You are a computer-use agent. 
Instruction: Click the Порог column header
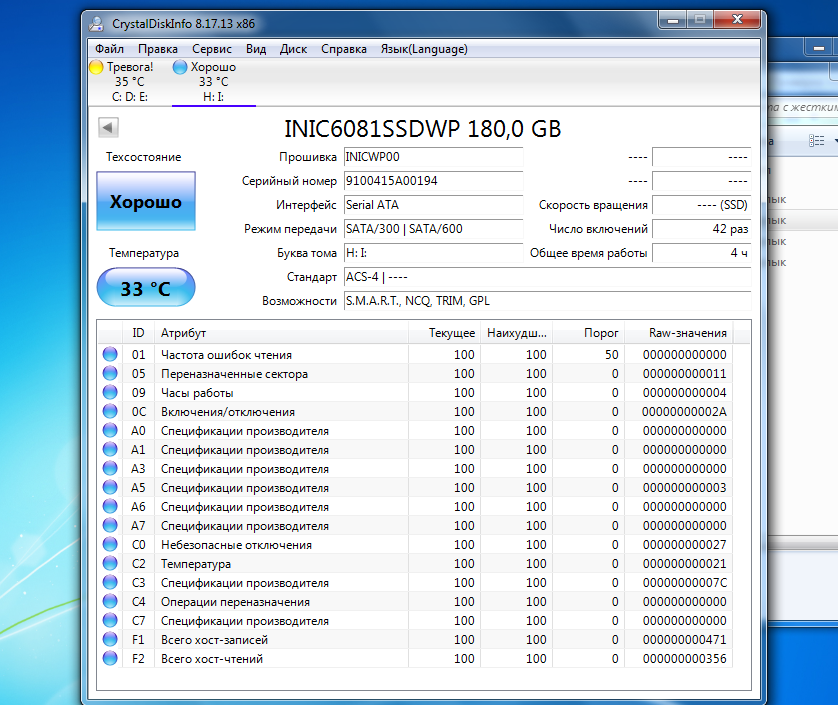click(x=588, y=333)
